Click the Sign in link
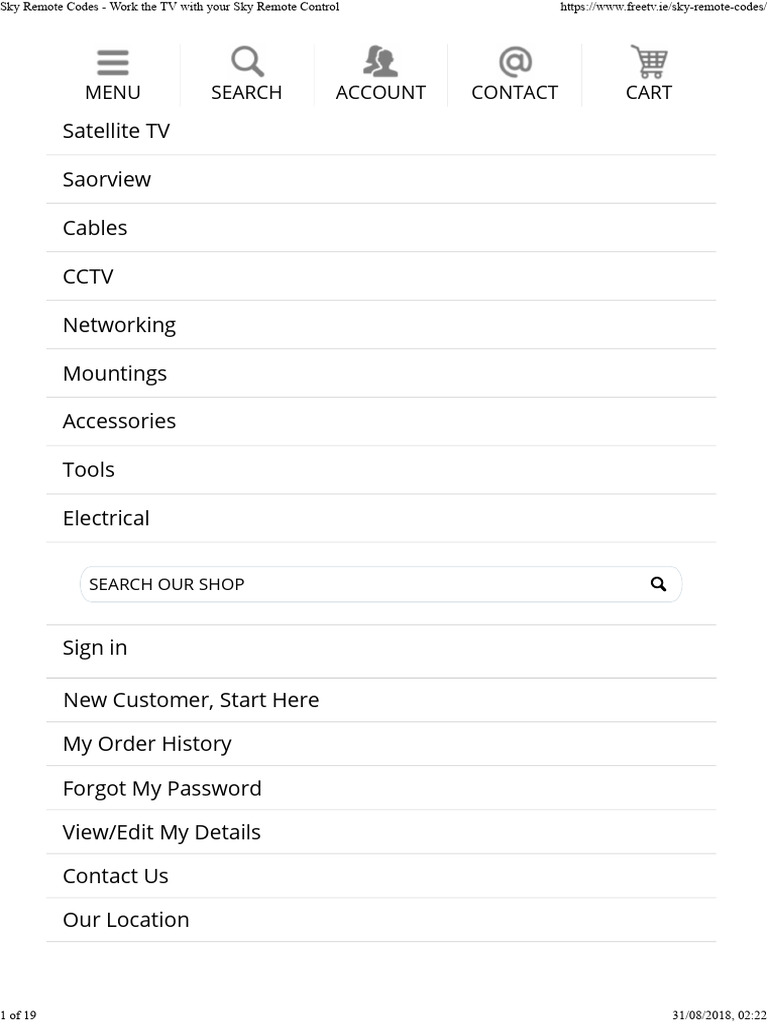Image resolution: width=768 pixels, height=1024 pixels. [x=95, y=648]
